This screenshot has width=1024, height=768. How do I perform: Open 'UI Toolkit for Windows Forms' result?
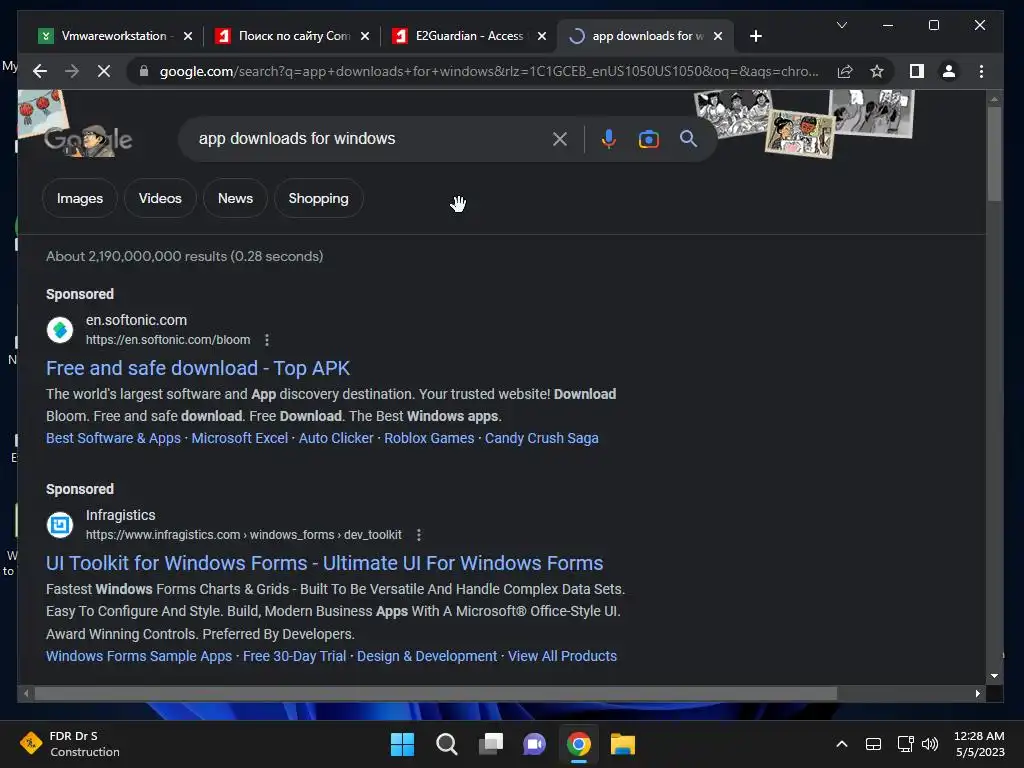325,563
